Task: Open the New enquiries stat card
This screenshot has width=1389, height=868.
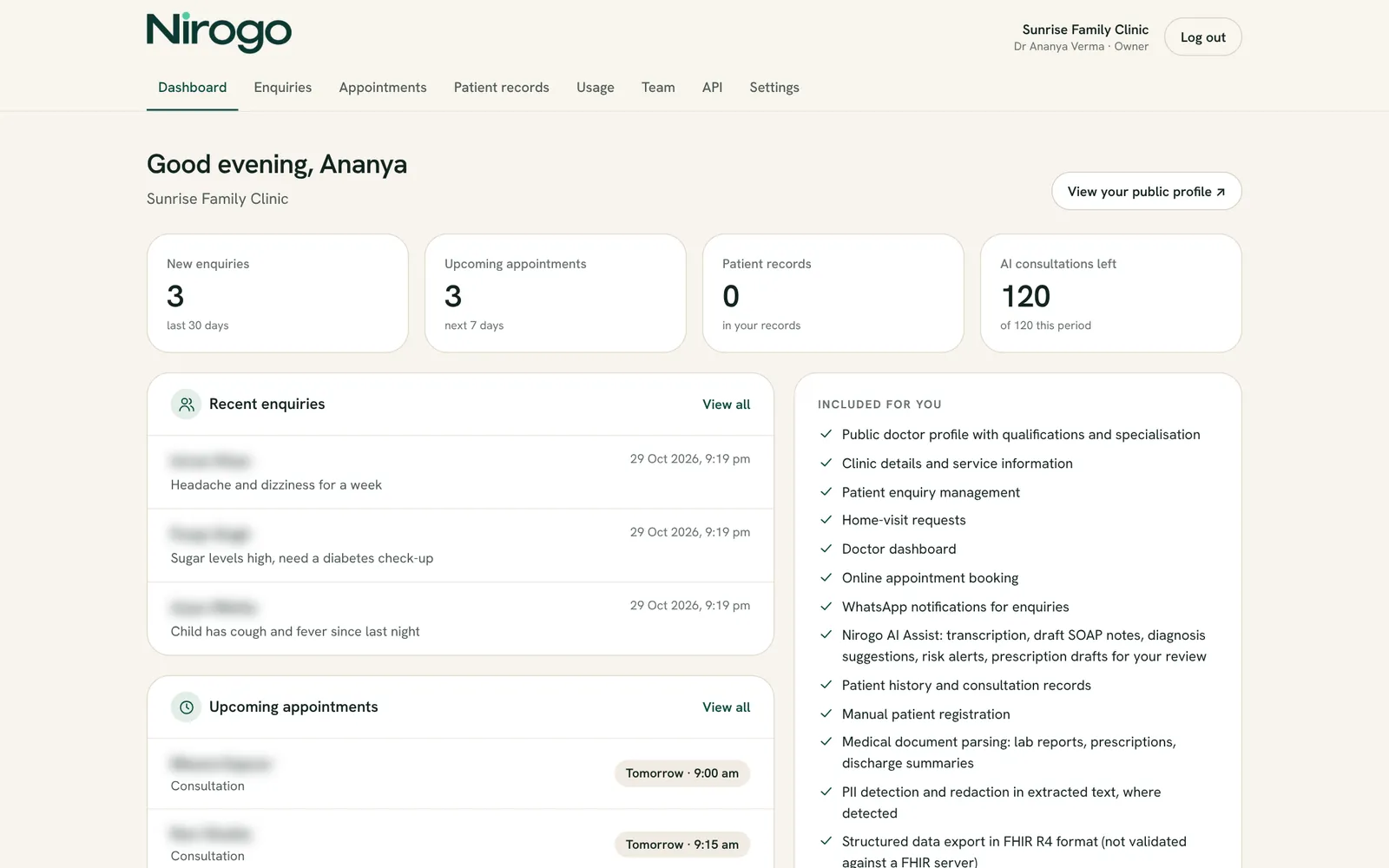Action: (x=278, y=293)
